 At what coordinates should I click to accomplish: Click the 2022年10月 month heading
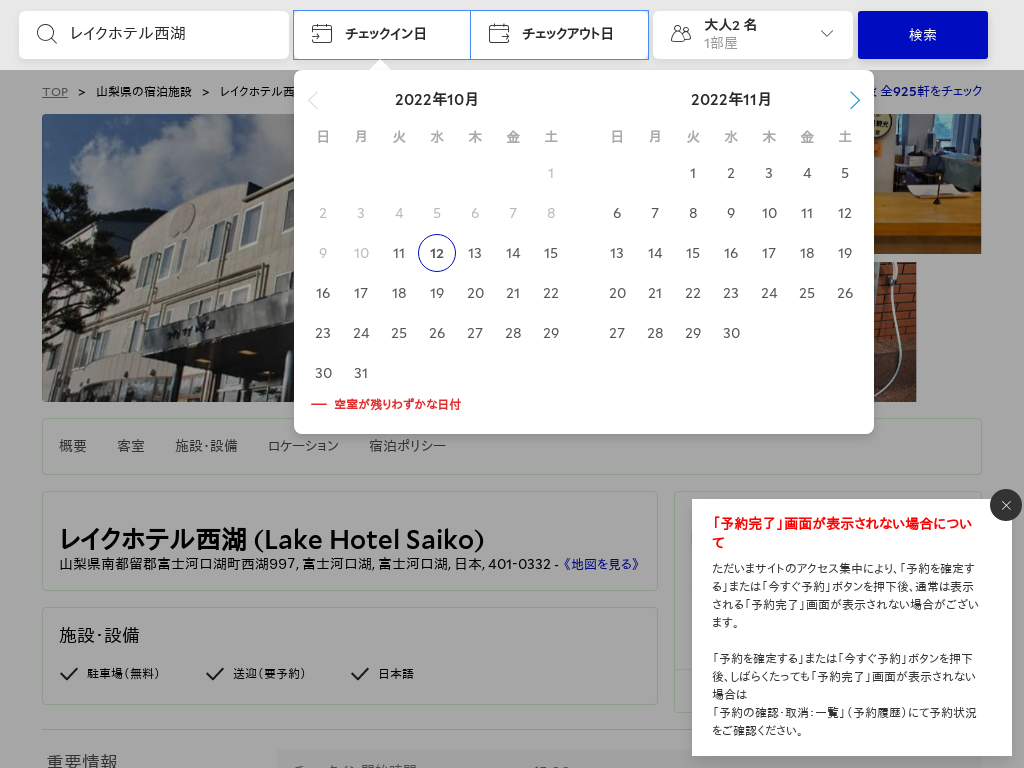pos(436,100)
